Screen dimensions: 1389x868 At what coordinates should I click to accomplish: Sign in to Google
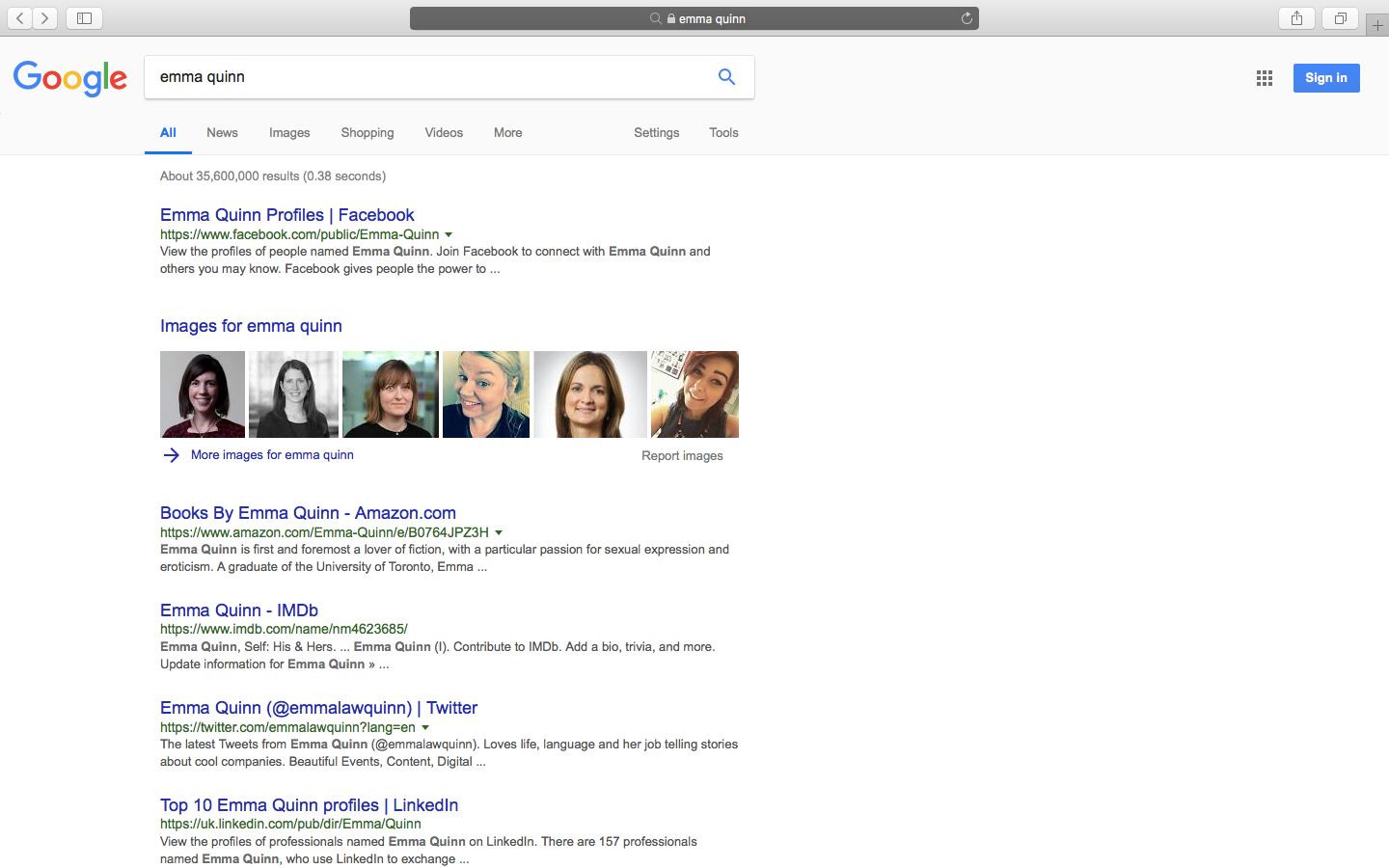pos(1326,78)
